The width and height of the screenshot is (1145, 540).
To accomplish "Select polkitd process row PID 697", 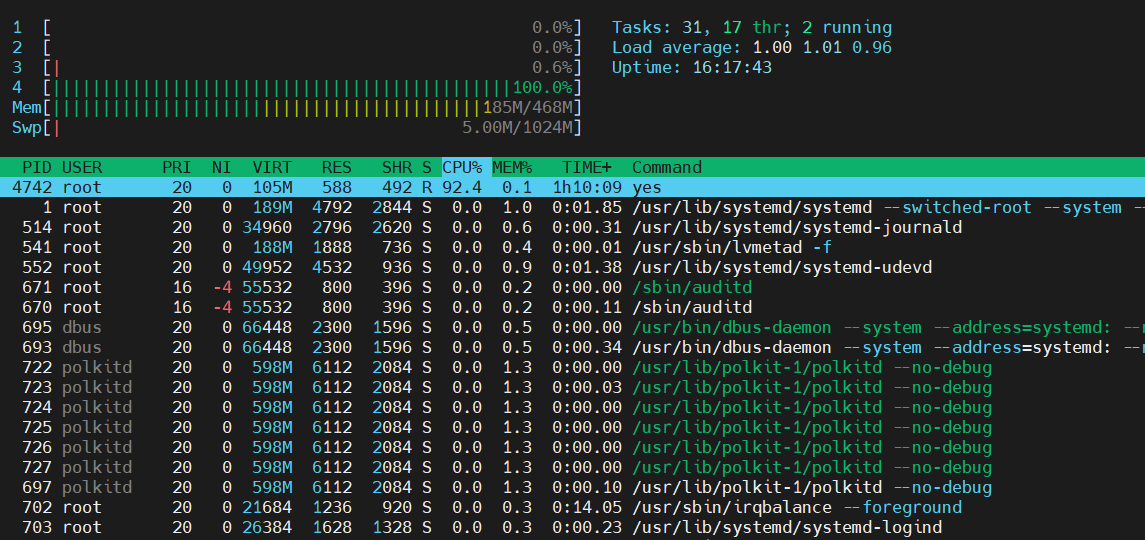I will click(572, 487).
